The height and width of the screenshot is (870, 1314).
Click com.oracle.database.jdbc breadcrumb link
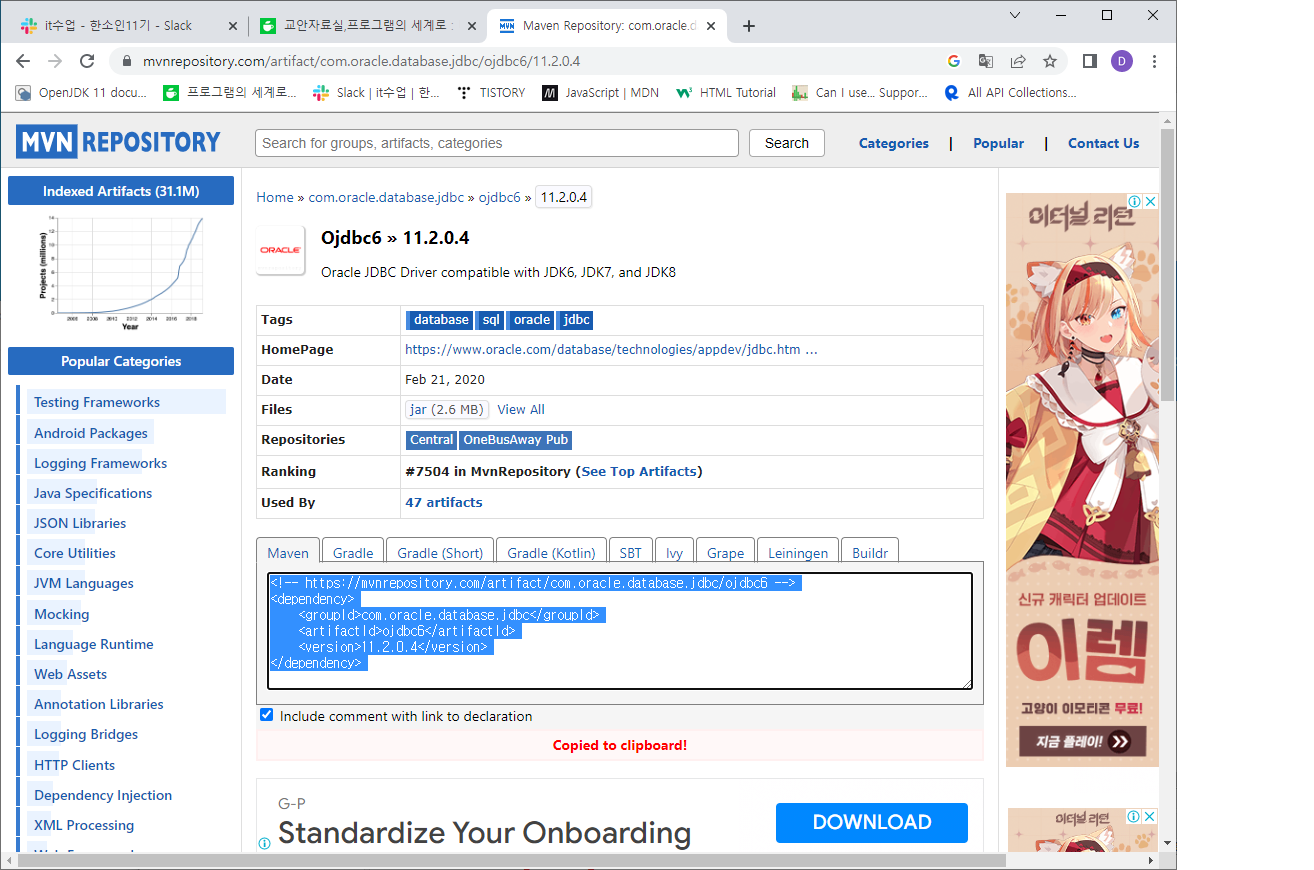pyautogui.click(x=386, y=197)
